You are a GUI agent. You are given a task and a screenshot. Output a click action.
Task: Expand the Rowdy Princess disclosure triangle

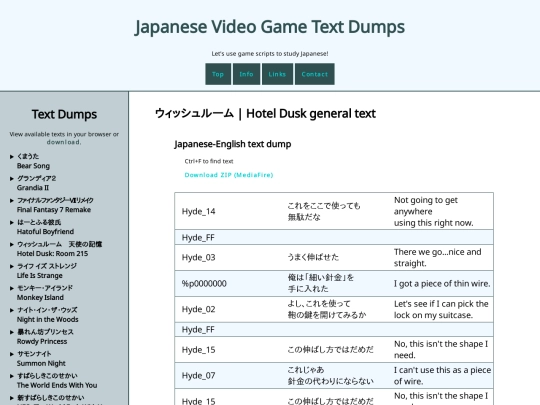[12, 332]
